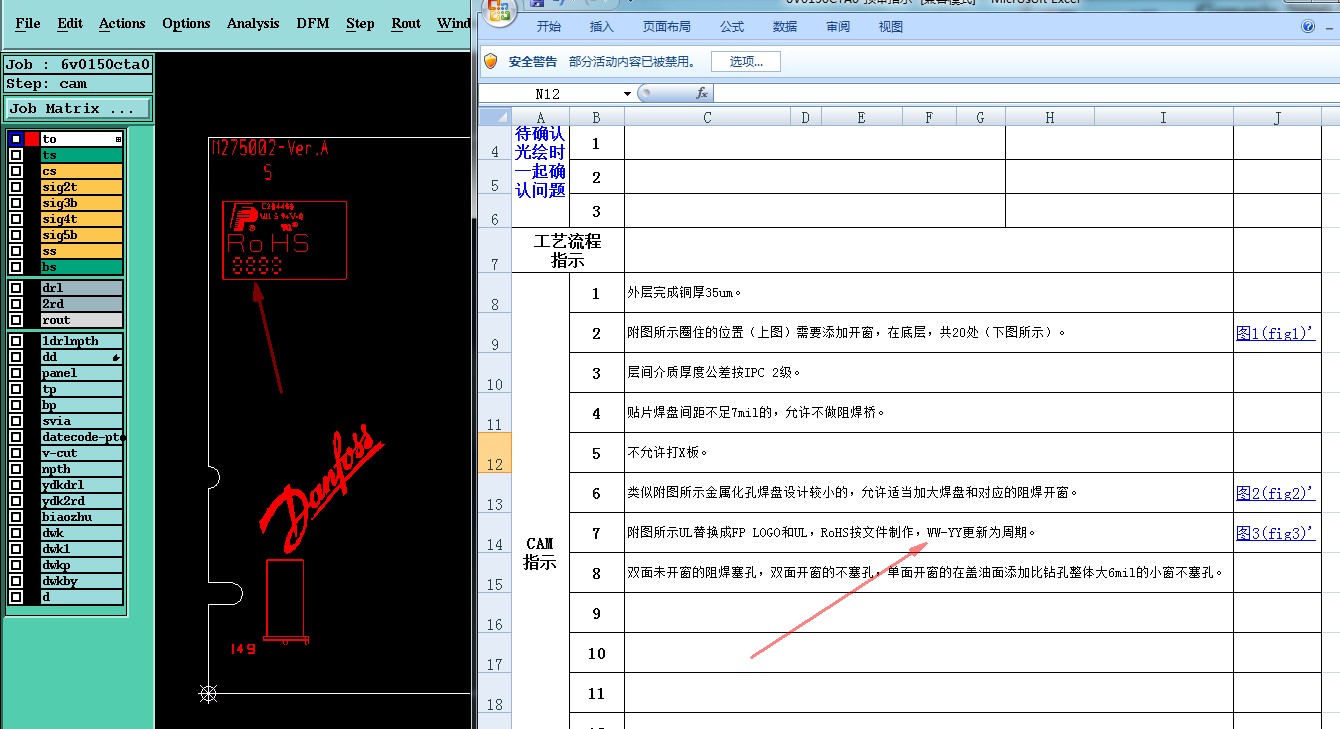1340x729 pixels.
Task: Toggle the checkbox for layer to
Action: [x=16, y=139]
